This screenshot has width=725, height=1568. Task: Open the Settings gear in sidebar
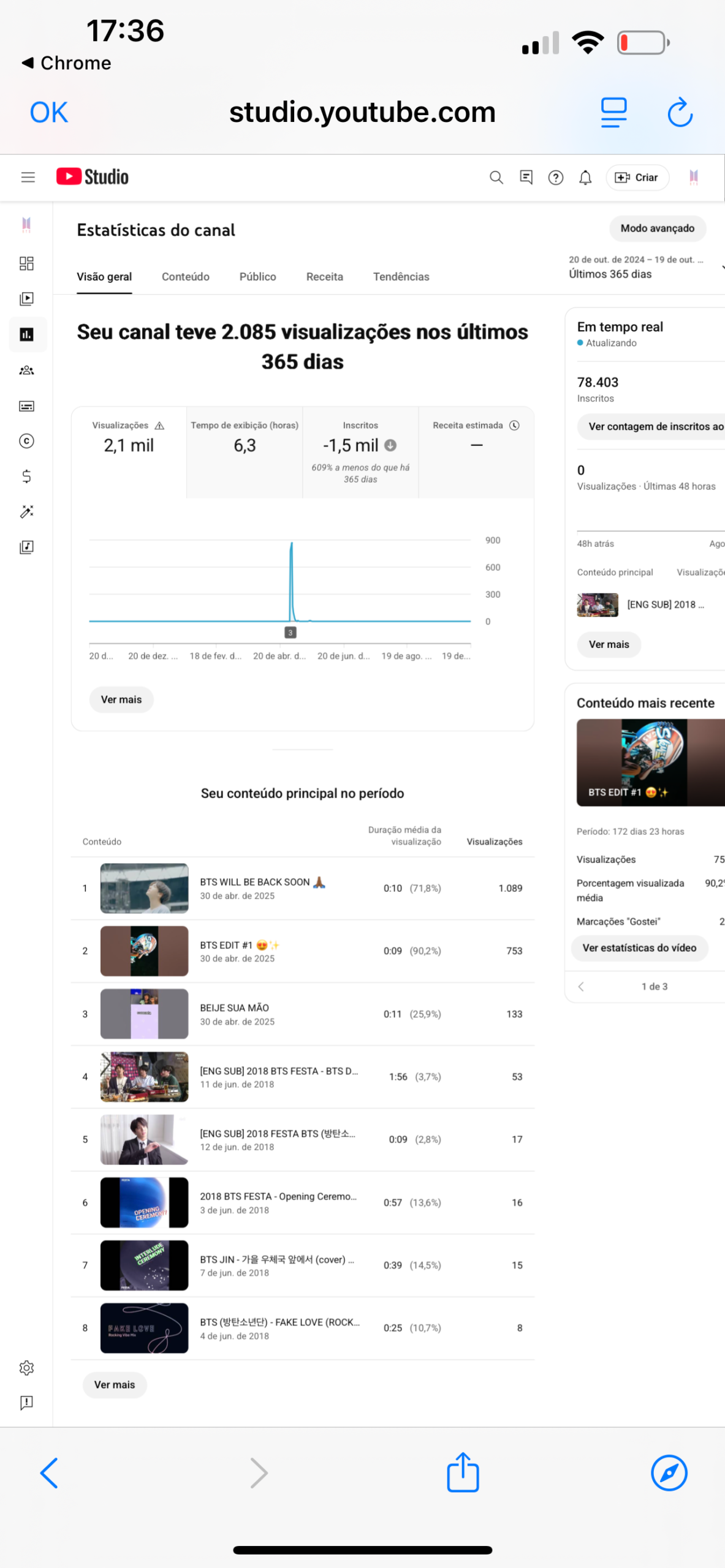click(x=26, y=1368)
